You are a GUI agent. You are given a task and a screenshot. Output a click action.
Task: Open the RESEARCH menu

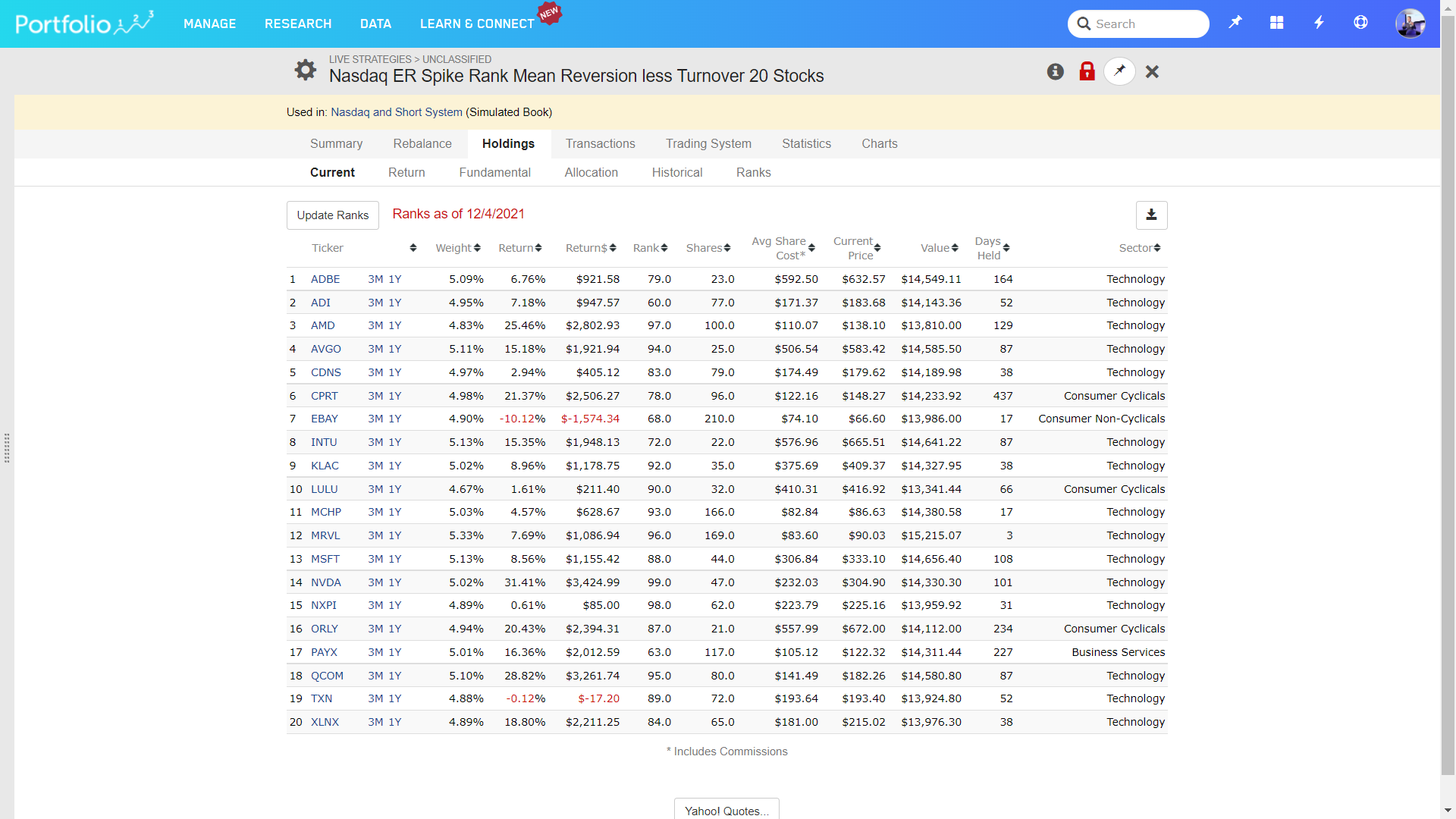[x=298, y=24]
